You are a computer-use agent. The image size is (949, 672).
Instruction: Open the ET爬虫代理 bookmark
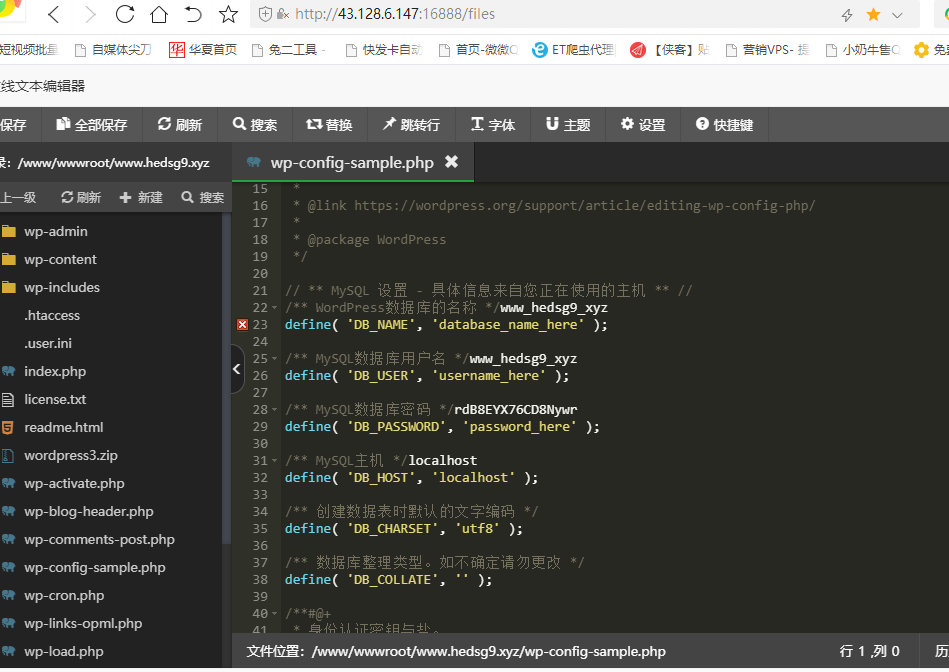tap(573, 50)
